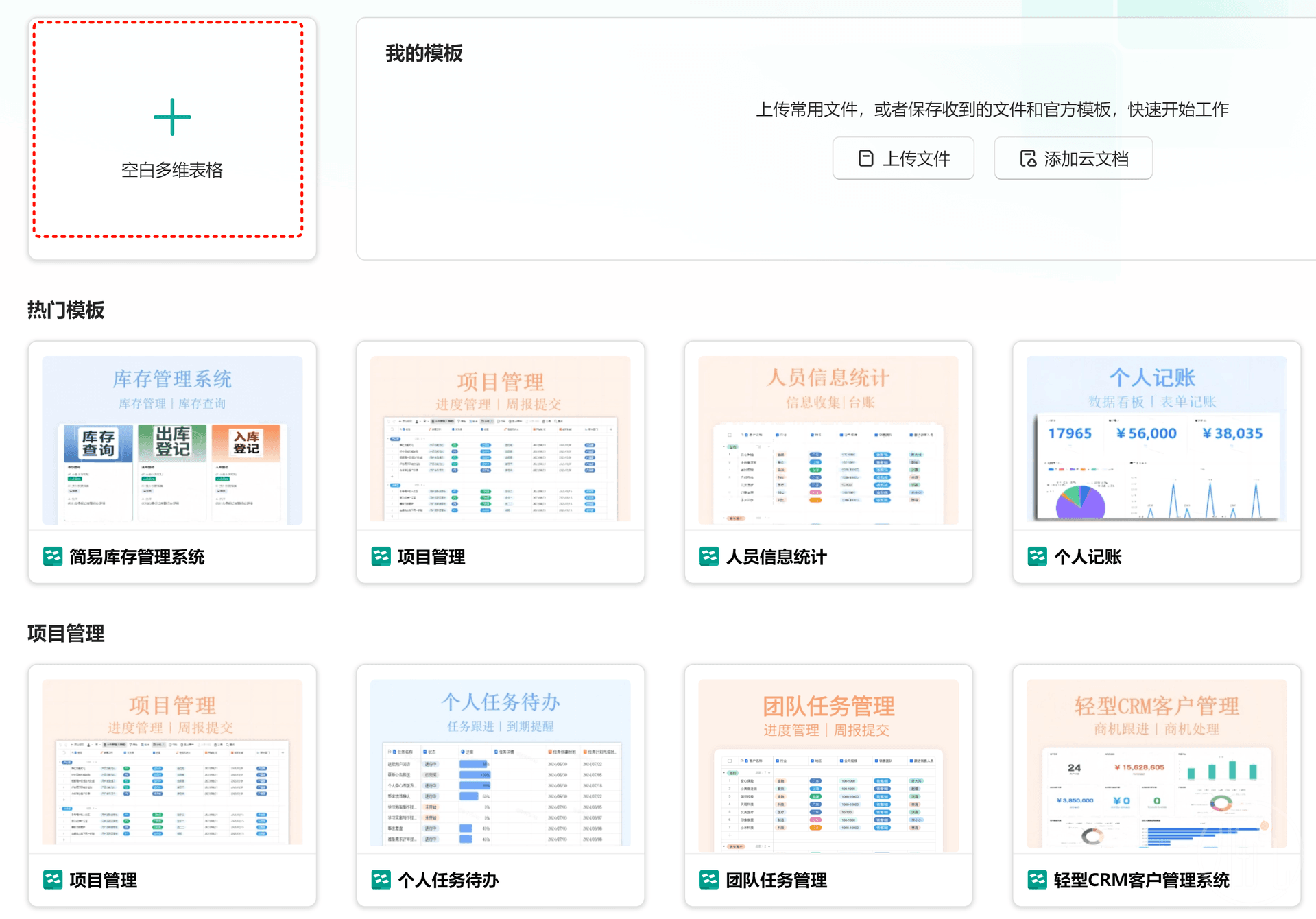The height and width of the screenshot is (919, 1316).
Task: Click the cloud document icon in 添加云文档
Action: 1027,158
